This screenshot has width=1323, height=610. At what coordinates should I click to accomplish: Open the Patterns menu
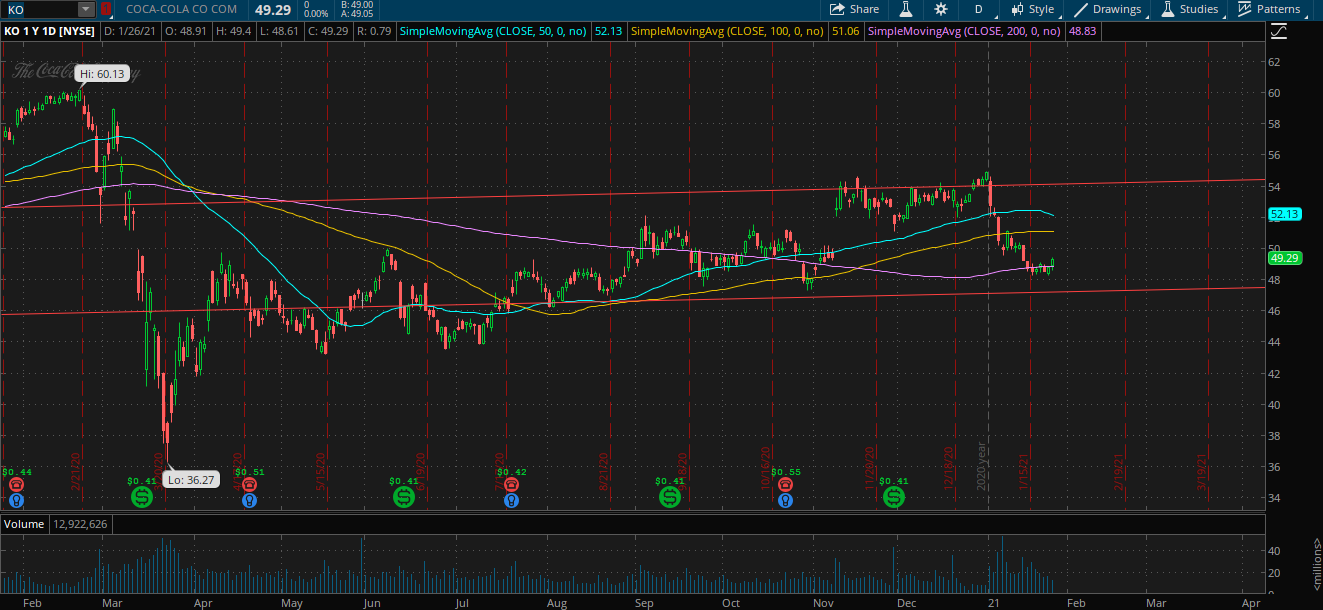click(1269, 9)
